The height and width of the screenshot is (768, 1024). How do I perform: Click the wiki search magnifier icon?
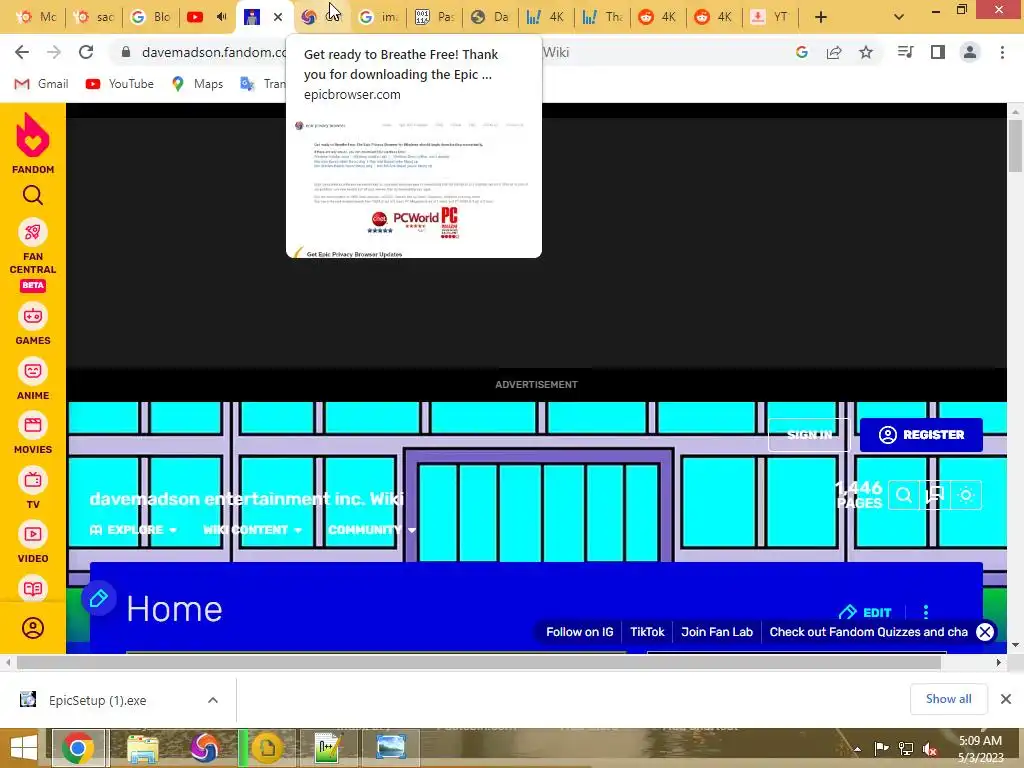pyautogui.click(x=904, y=496)
